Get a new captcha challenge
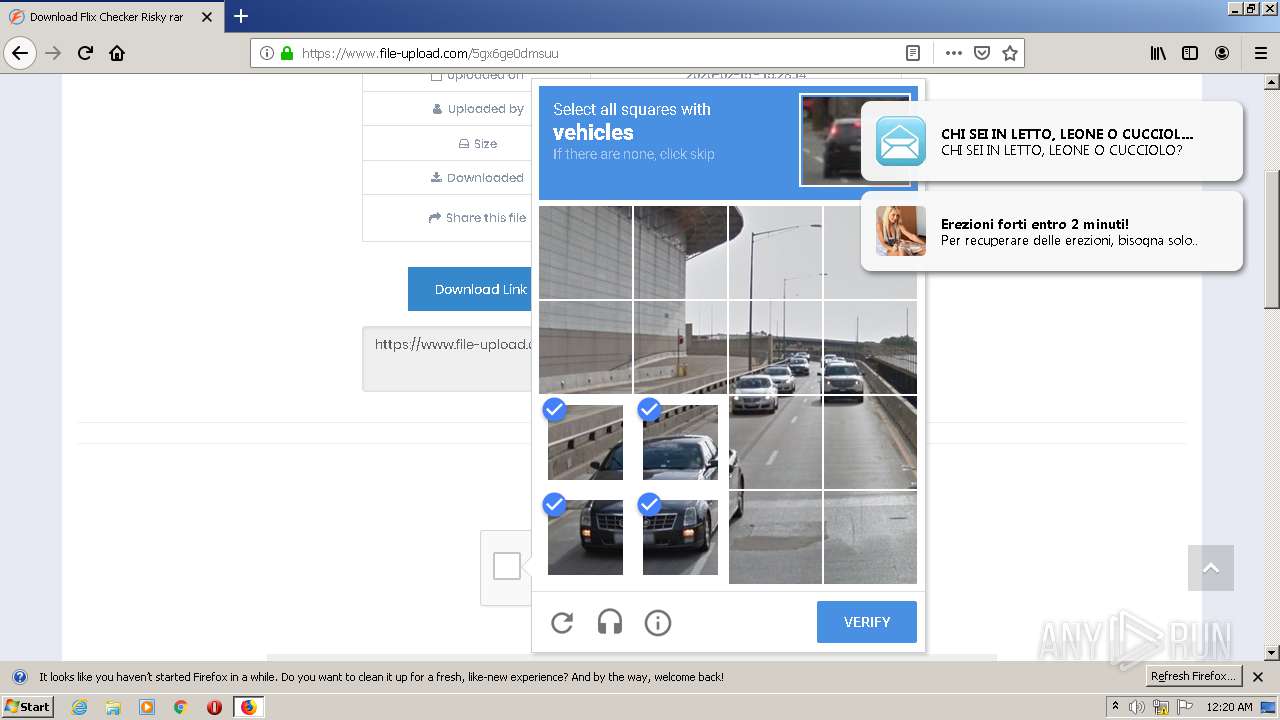This screenshot has height=720, width=1280. tap(562, 623)
